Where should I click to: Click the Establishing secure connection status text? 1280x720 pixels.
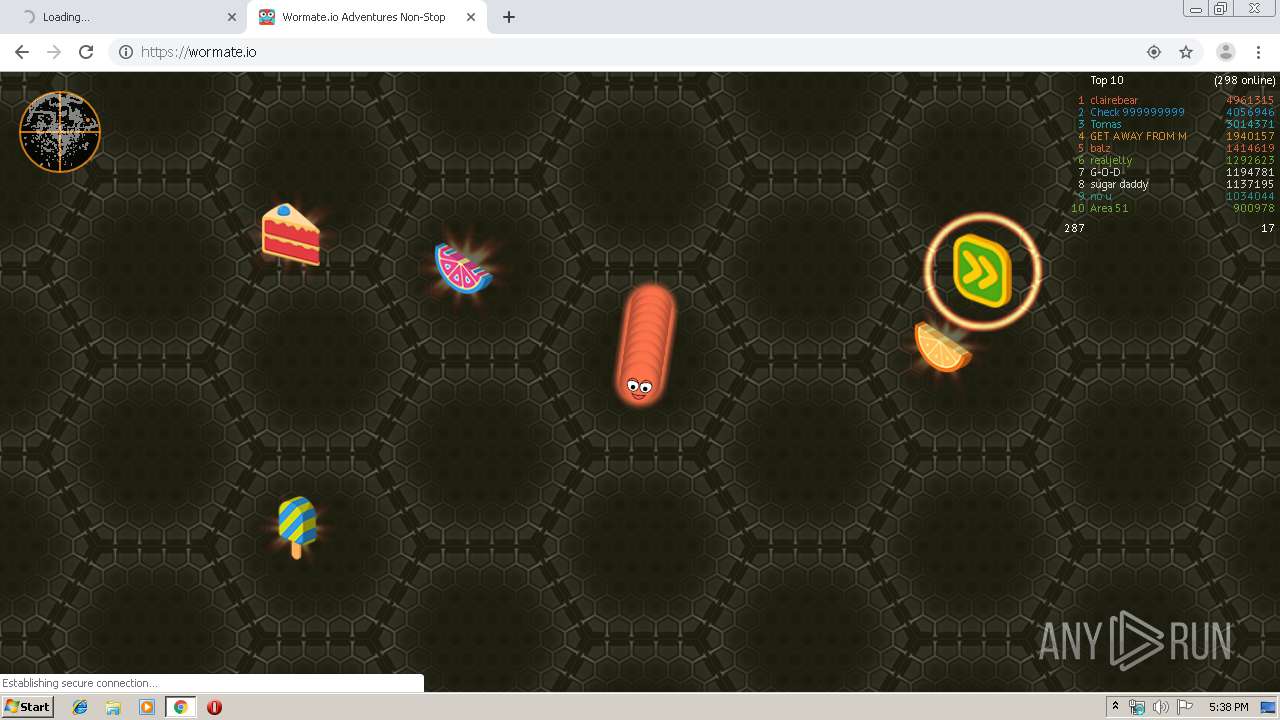pyautogui.click(x=80, y=683)
